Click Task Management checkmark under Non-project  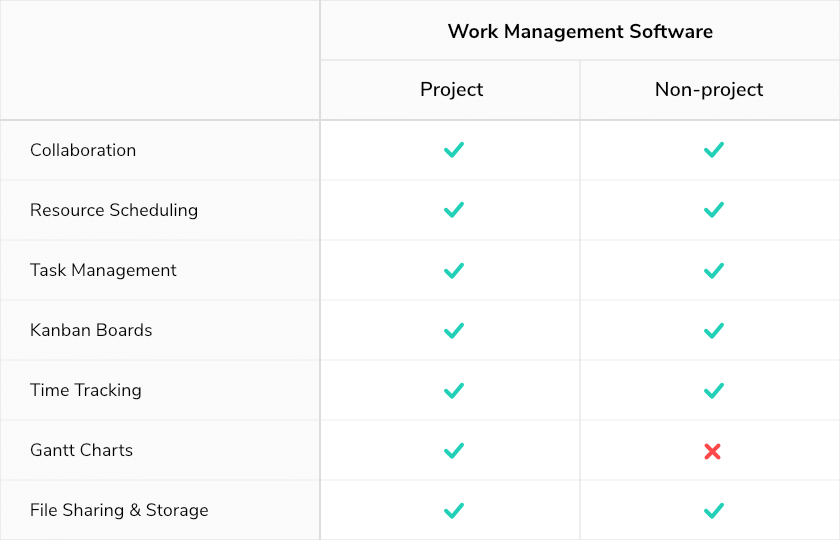point(714,271)
